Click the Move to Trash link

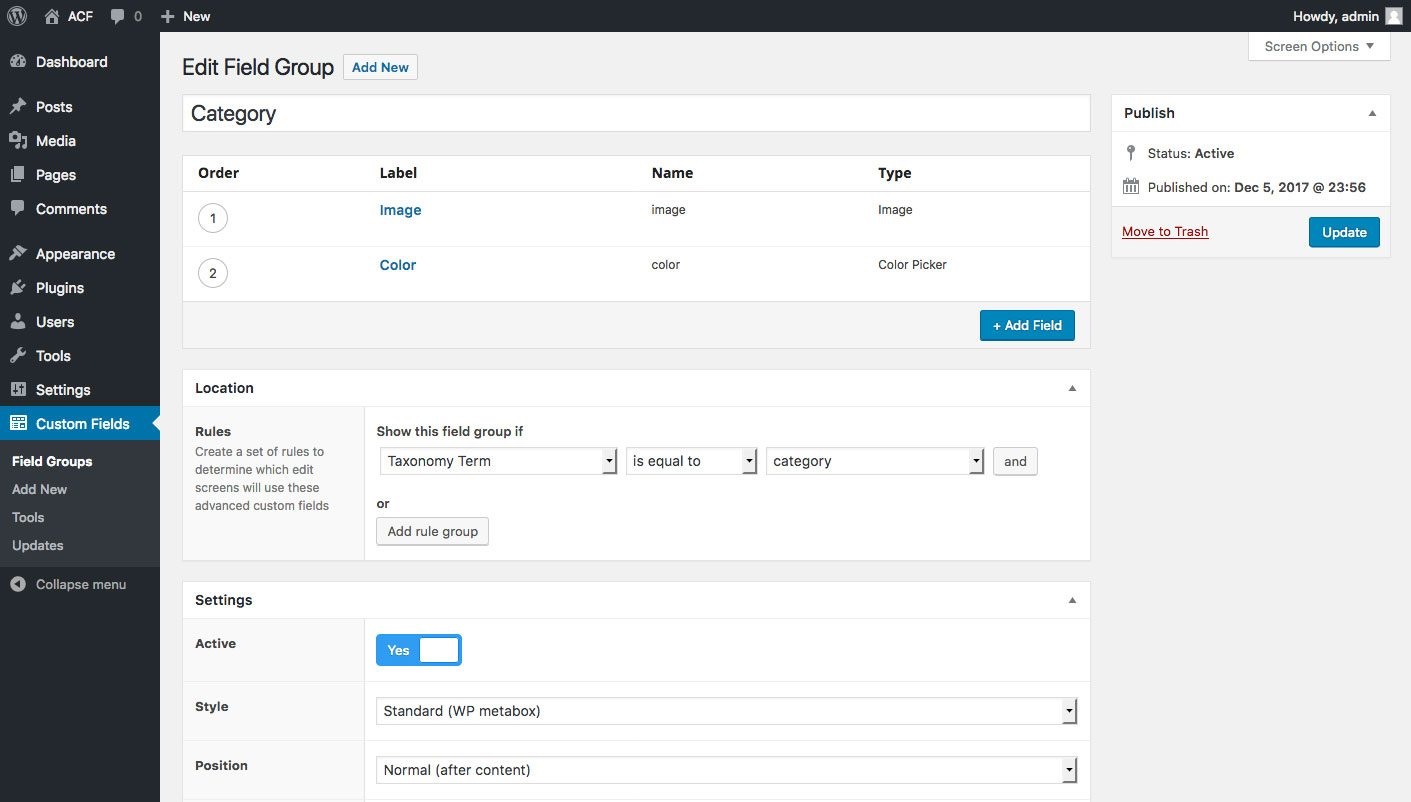click(x=1165, y=231)
